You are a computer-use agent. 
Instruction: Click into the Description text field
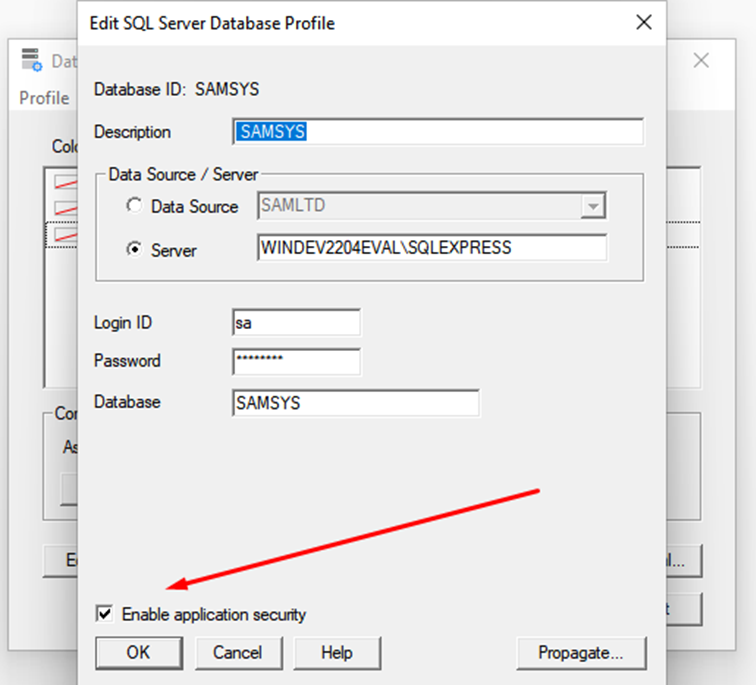click(x=438, y=132)
